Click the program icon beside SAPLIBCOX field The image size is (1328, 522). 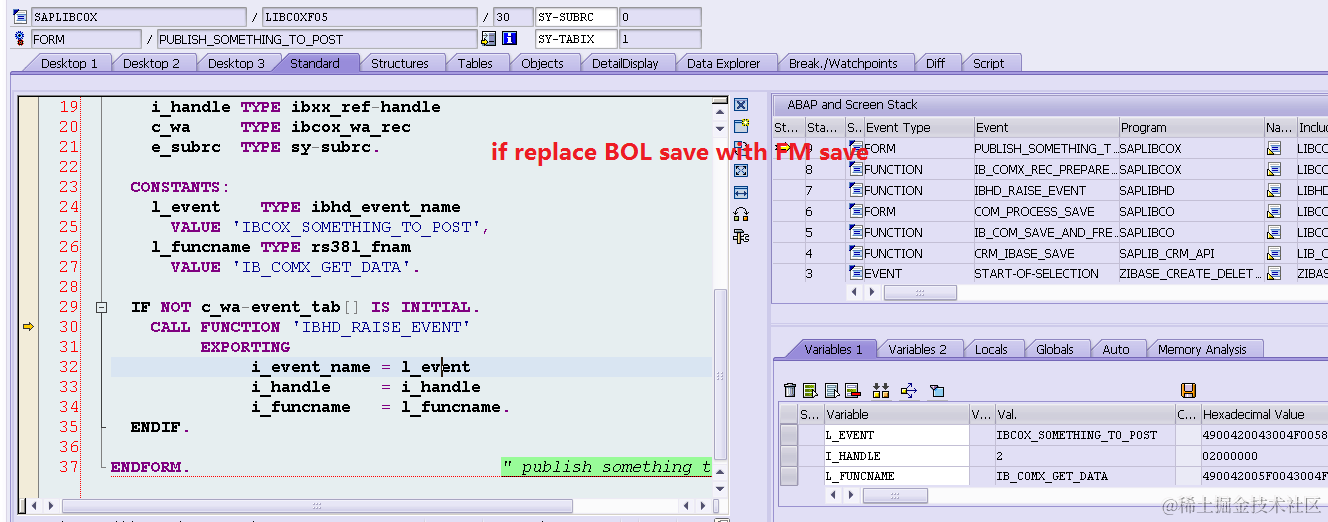[x=20, y=17]
